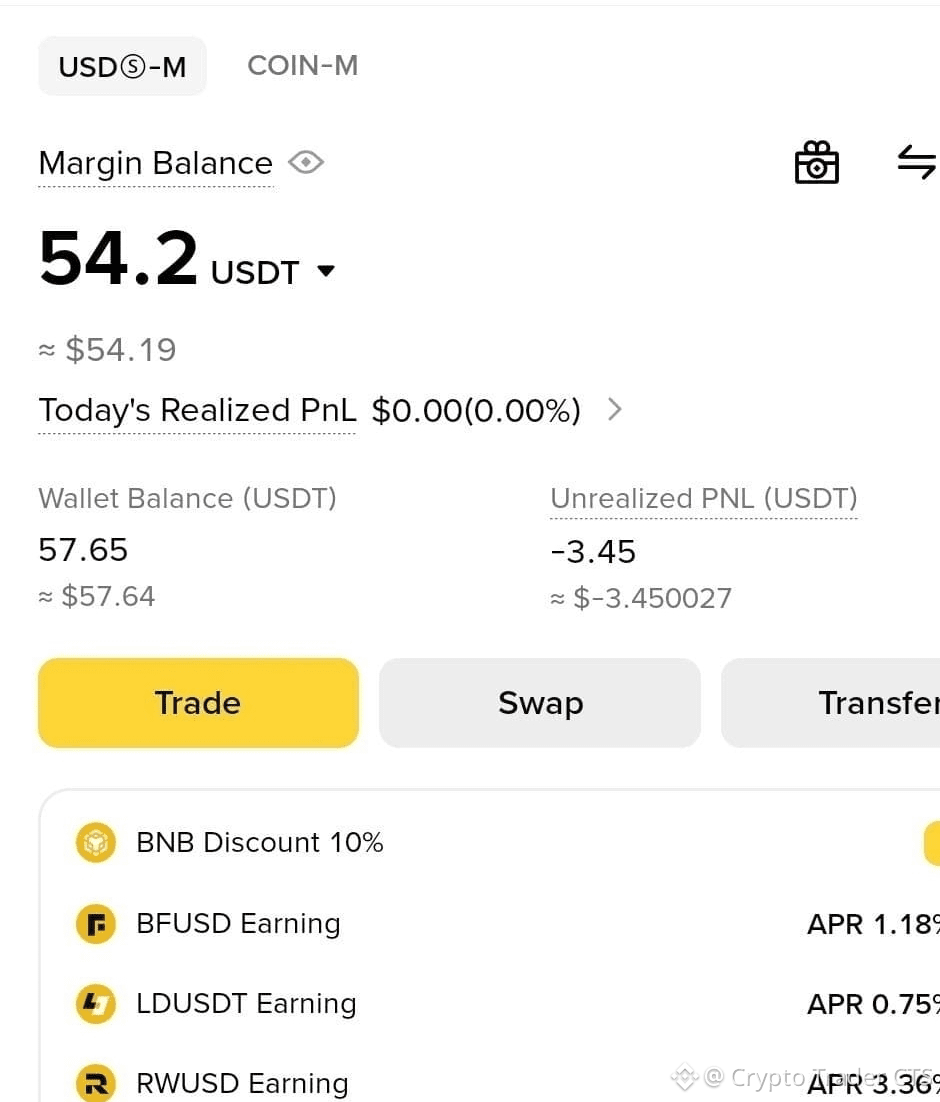Tap the -3.45 unrealized PNL value
This screenshot has height=1102, width=940.
coord(593,552)
